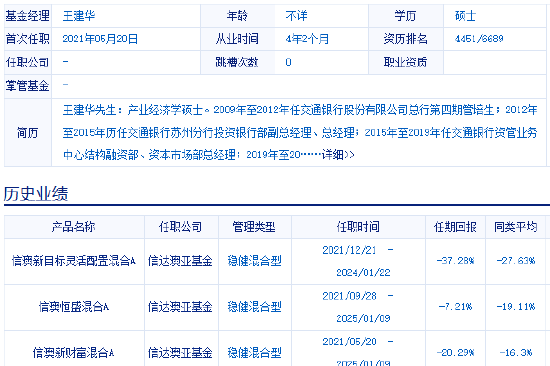The height and width of the screenshot is (366, 550).
Task: Click the 从业时间 label
Action: point(237,39)
